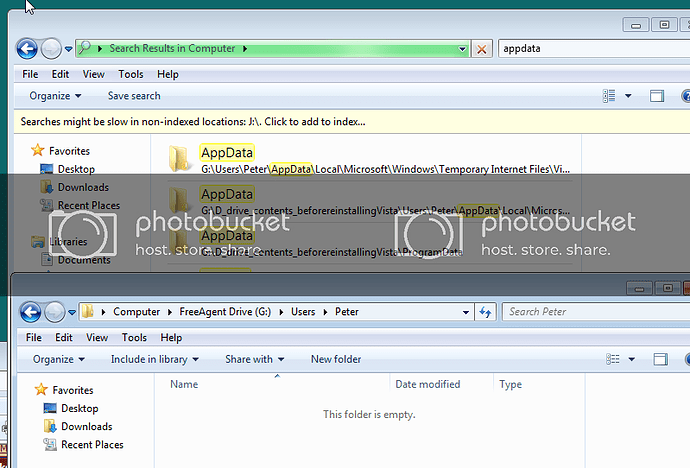Sort by Date modified column header
The width and height of the screenshot is (690, 468).
pyautogui.click(x=441, y=384)
